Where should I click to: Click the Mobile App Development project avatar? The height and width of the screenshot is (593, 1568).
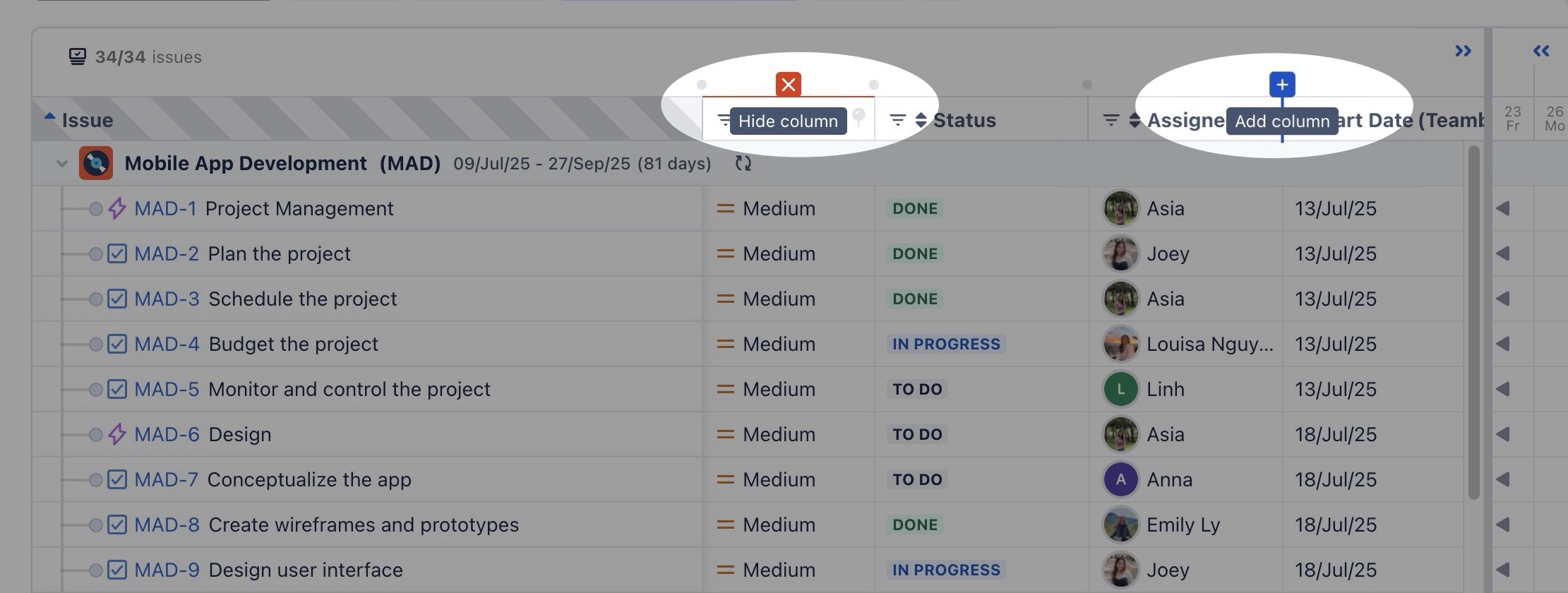click(x=96, y=164)
